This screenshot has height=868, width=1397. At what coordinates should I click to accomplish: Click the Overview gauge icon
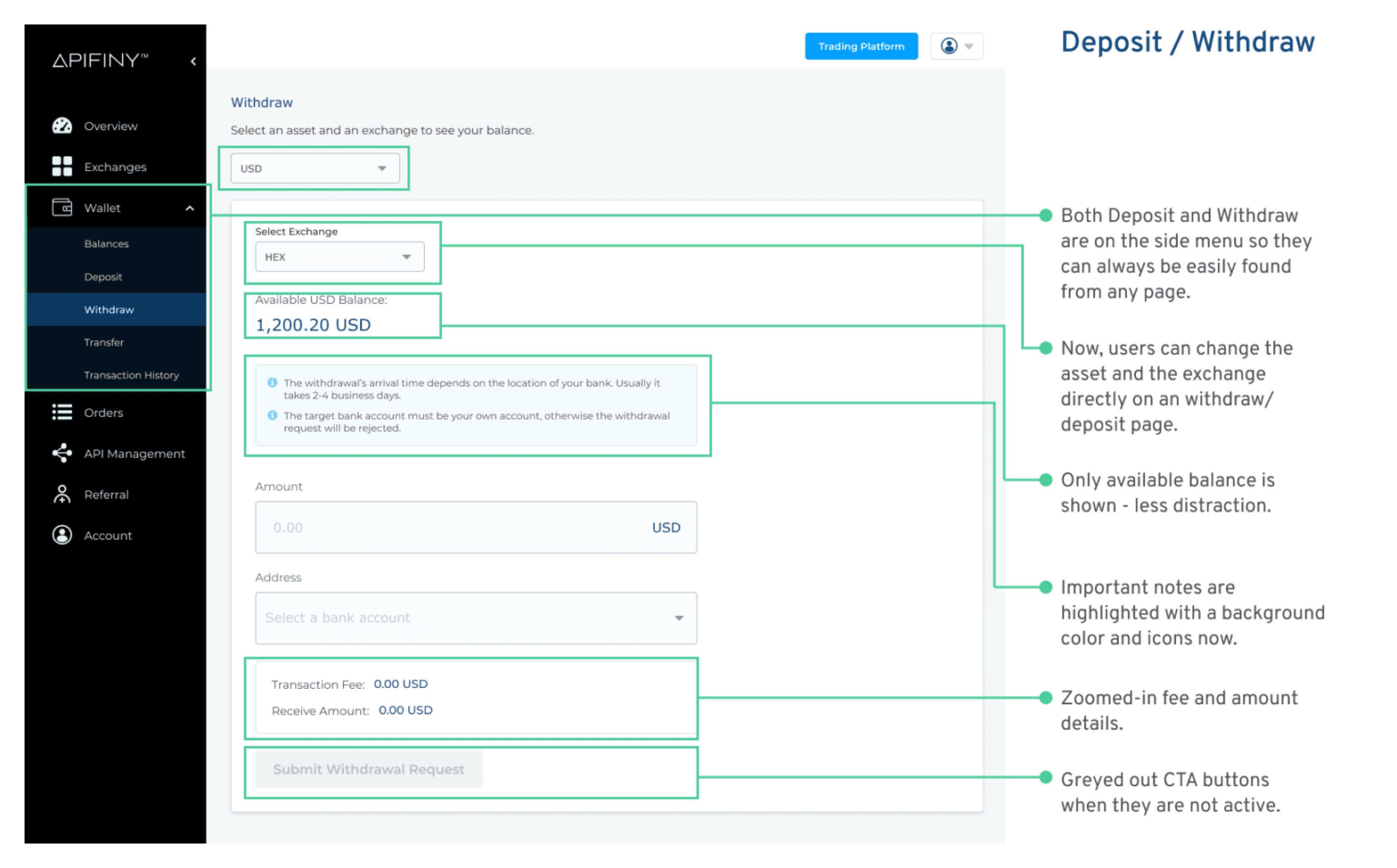[x=62, y=126]
